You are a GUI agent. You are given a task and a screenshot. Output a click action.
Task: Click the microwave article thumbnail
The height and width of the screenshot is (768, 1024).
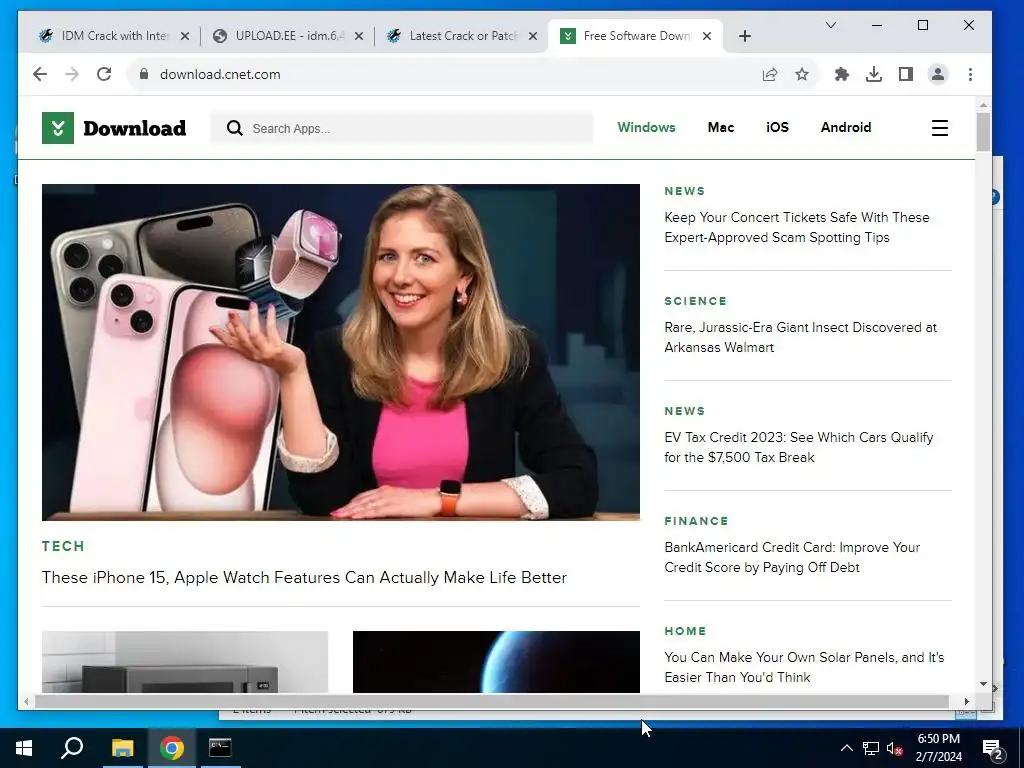tap(185, 662)
